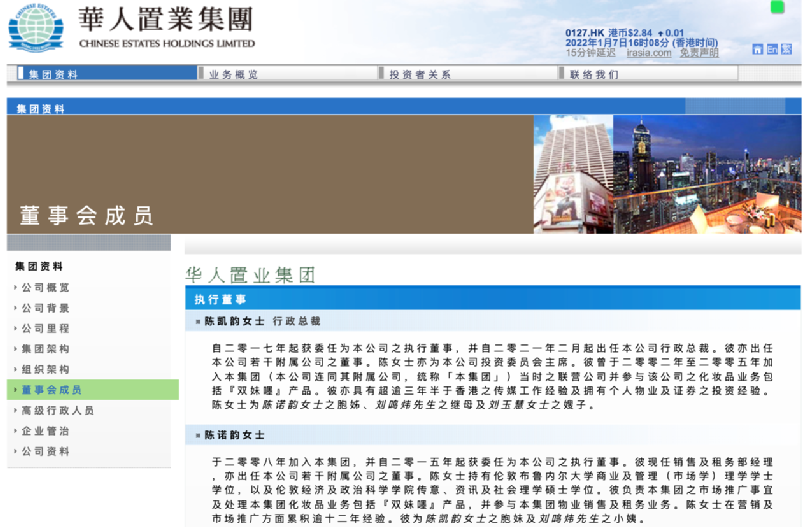Click the Hong Kong skyline banner image
The height and width of the screenshot is (527, 805).
666,173
